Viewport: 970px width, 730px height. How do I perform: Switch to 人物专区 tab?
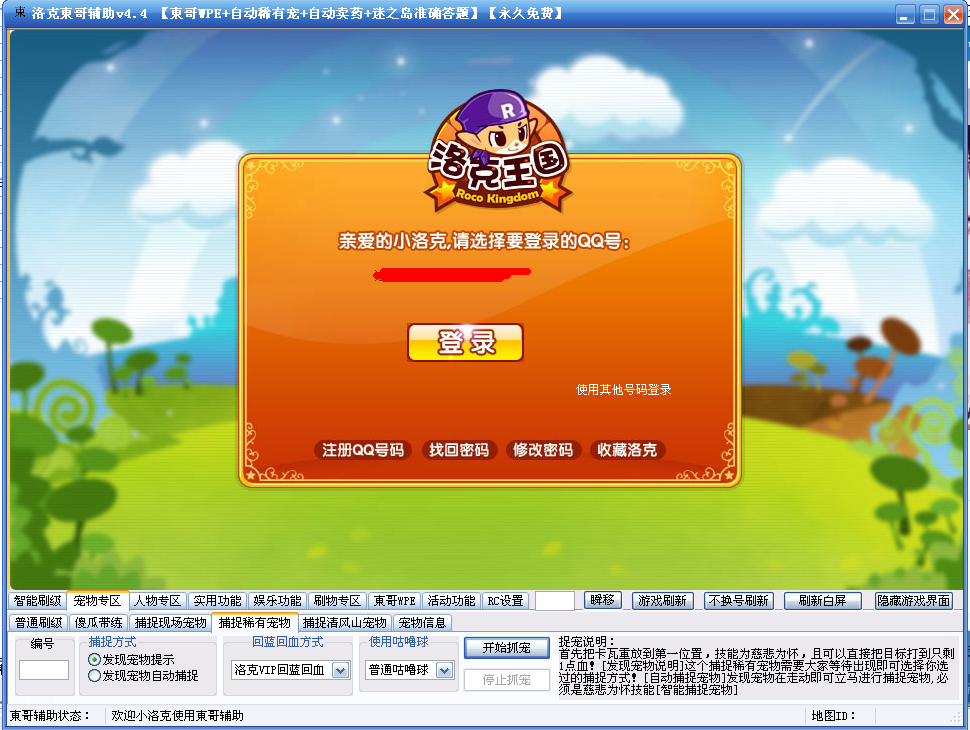pyautogui.click(x=157, y=601)
